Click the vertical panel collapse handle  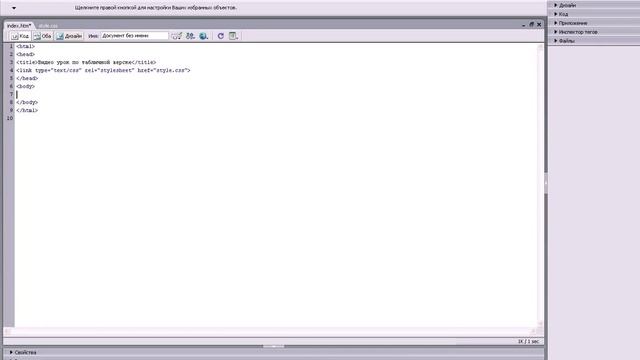click(x=546, y=183)
